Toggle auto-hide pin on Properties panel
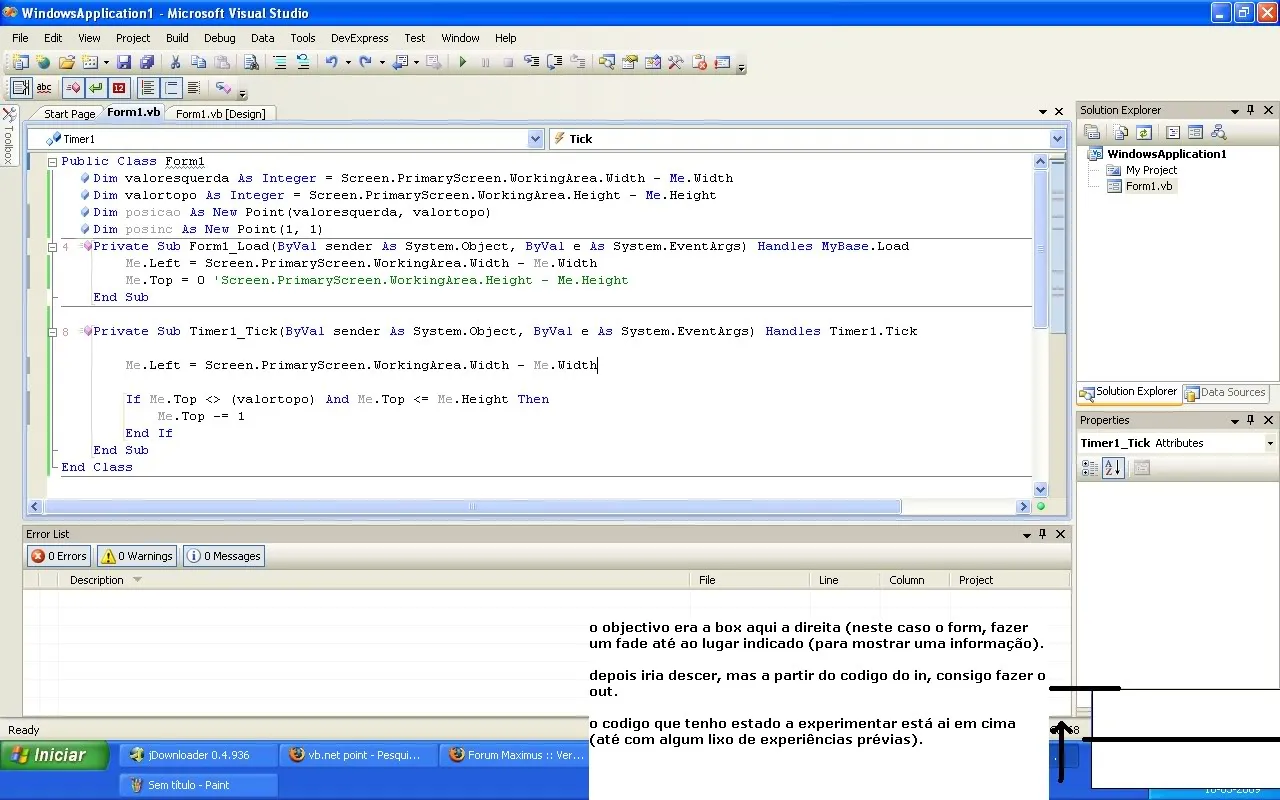The image size is (1280, 800). click(x=1251, y=420)
